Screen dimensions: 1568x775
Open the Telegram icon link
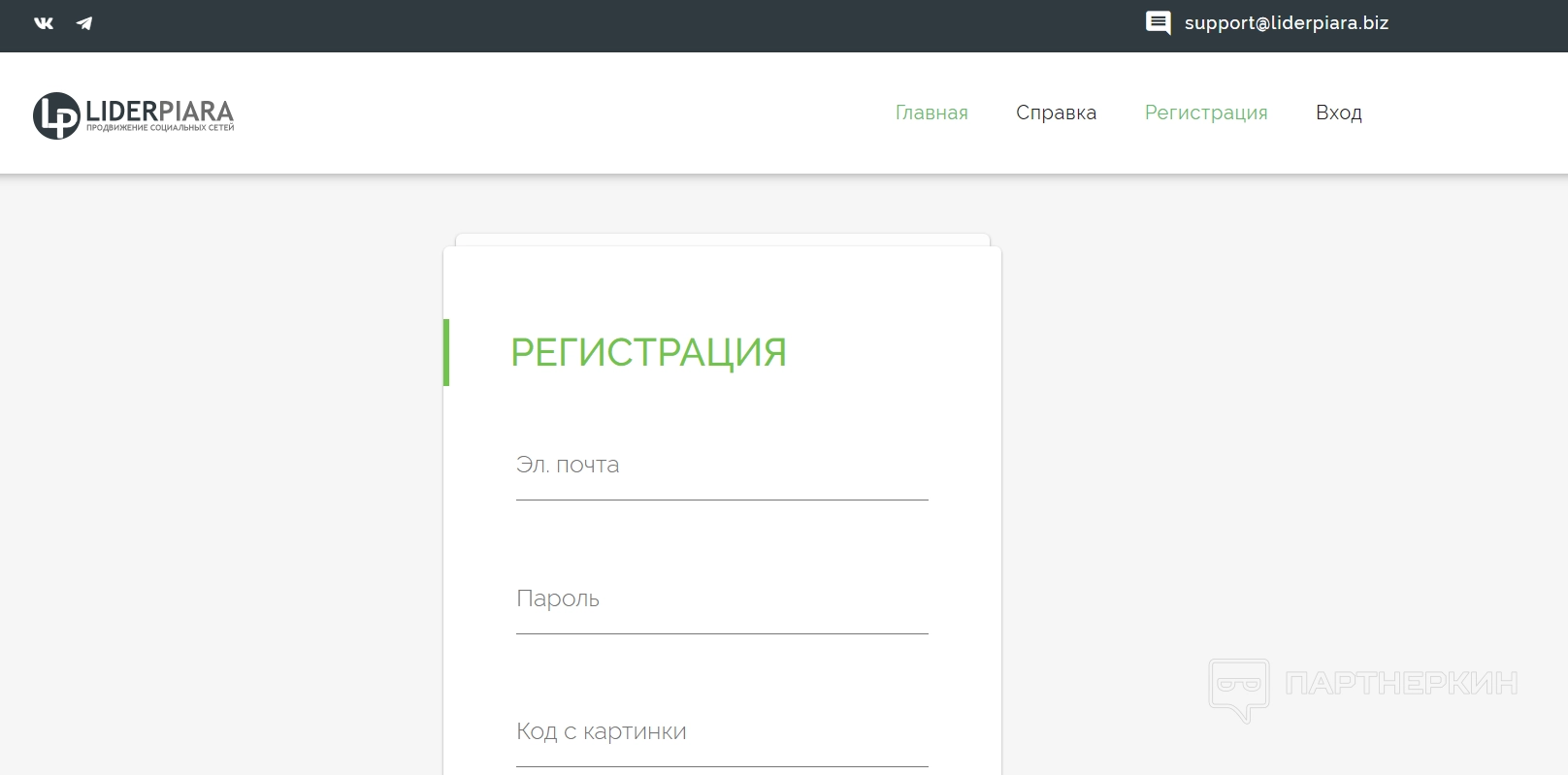pyautogui.click(x=84, y=23)
